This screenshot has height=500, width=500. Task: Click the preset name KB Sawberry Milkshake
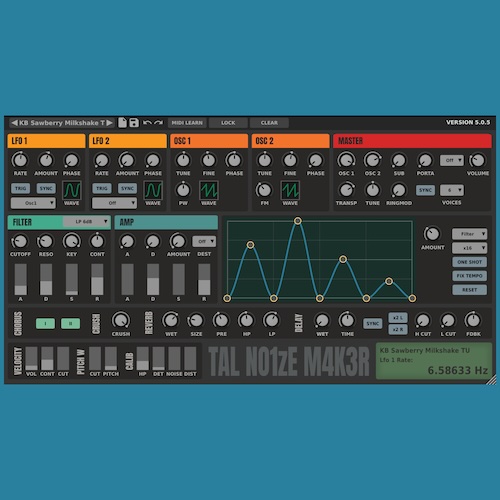[62, 123]
